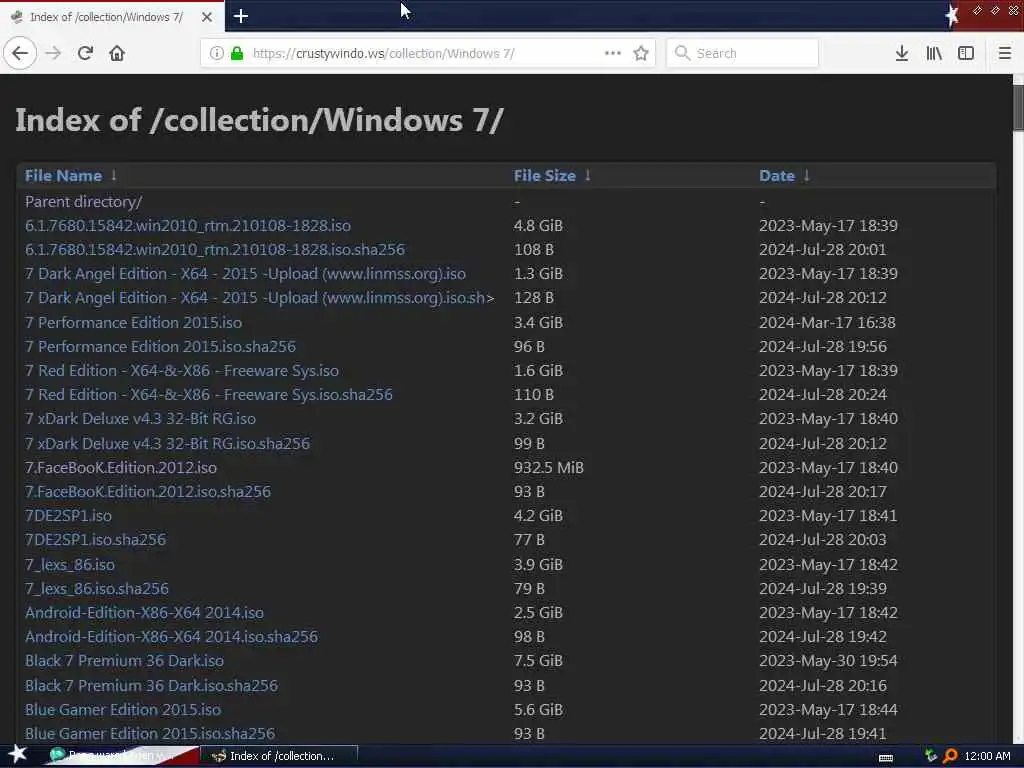Sort the listing by File Name
Screen dimensions: 1024x768
[63, 176]
